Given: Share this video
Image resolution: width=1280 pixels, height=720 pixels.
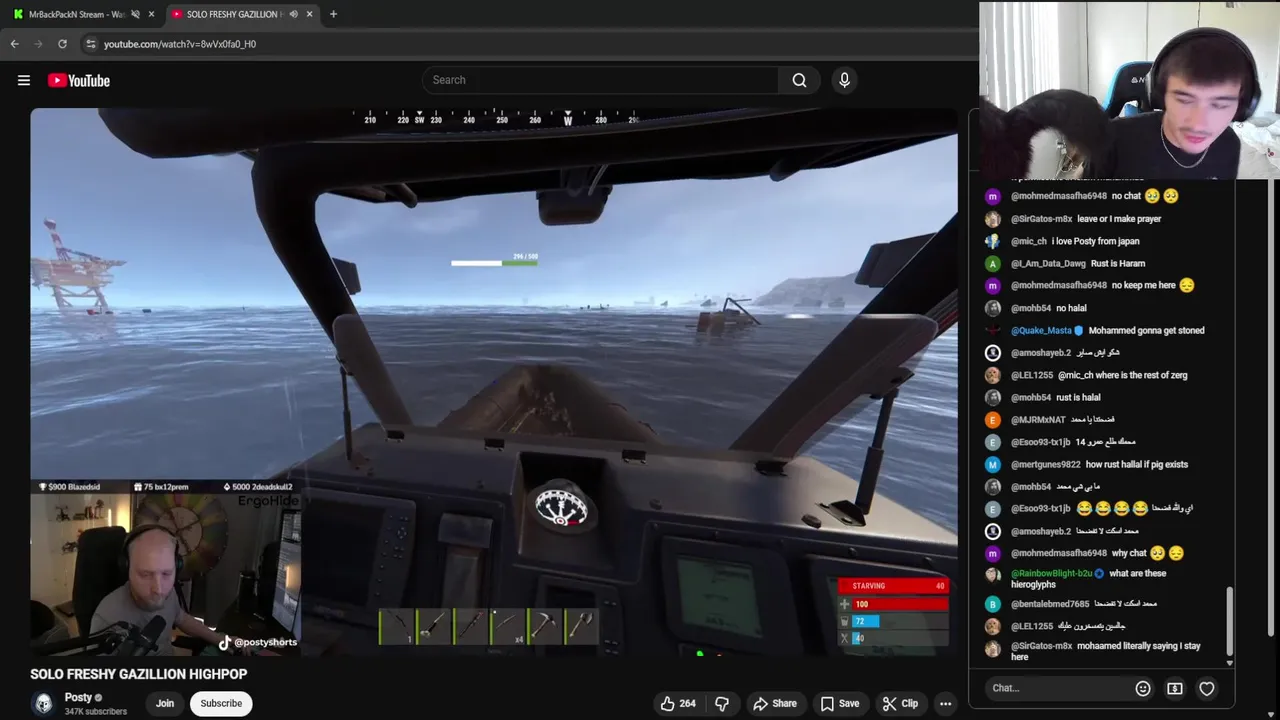Looking at the screenshot, I should pos(774,703).
